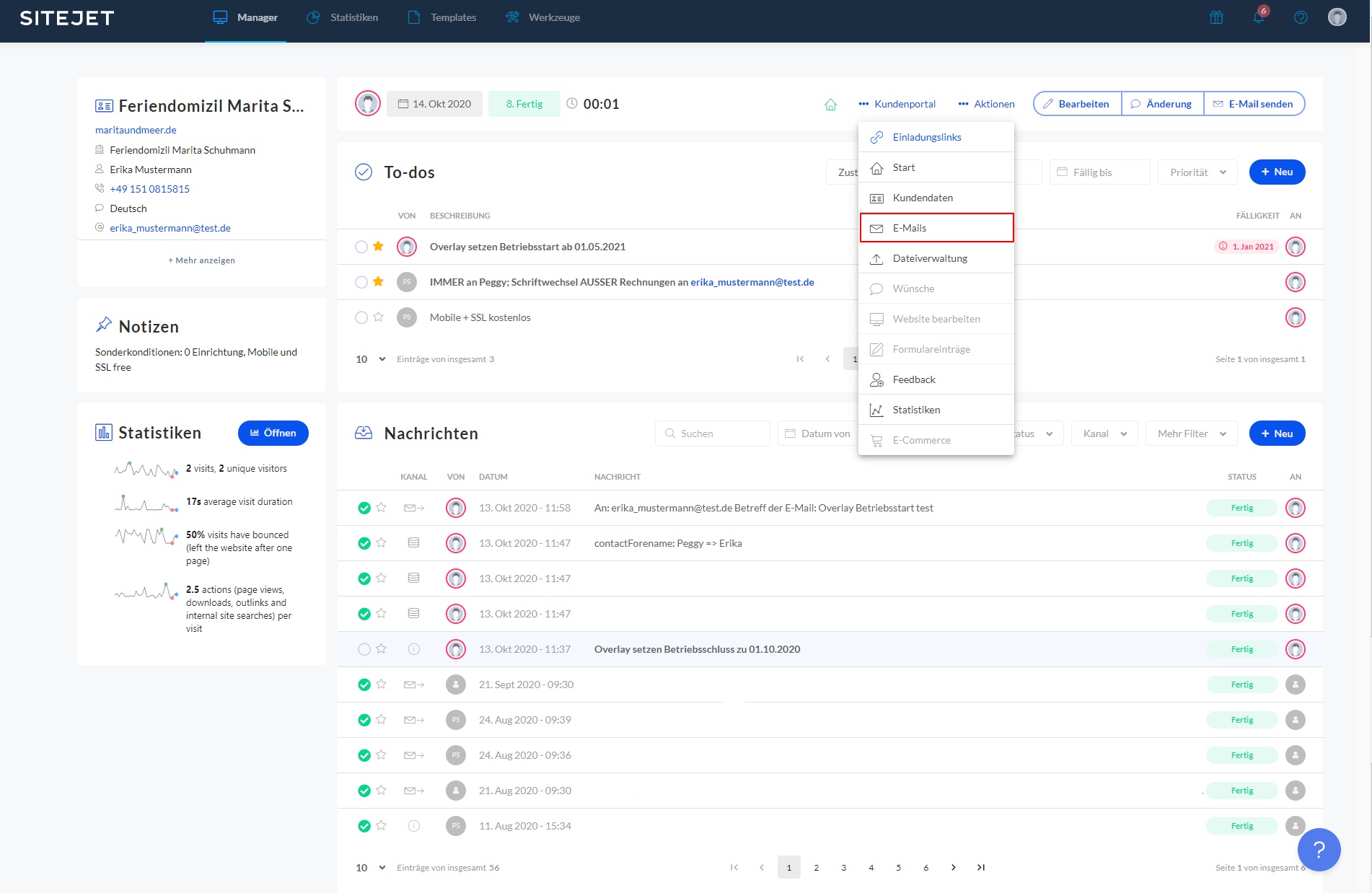The width and height of the screenshot is (1372, 893).
Task: Open statistics with Öffnen button
Action: (x=273, y=433)
